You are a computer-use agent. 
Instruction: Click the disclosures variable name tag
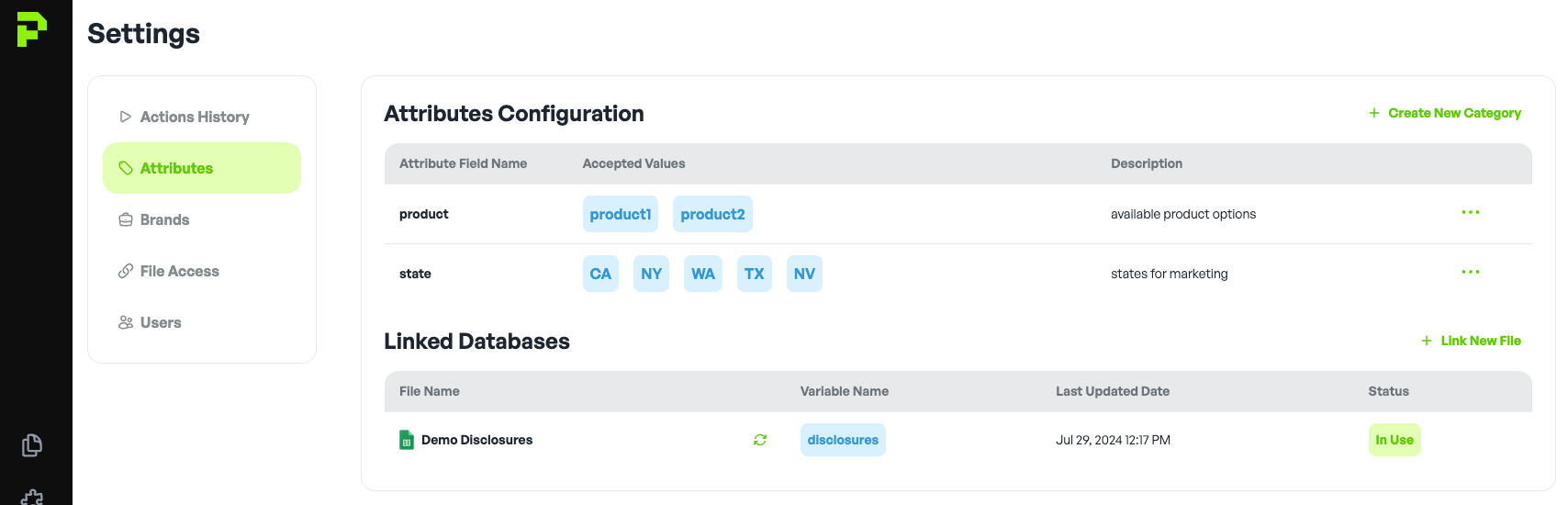pos(843,440)
